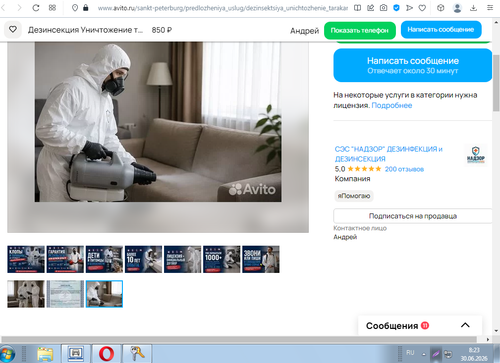Open Windows Explorer from the taskbar
The width and height of the screenshot is (500, 363).
(x=45, y=354)
